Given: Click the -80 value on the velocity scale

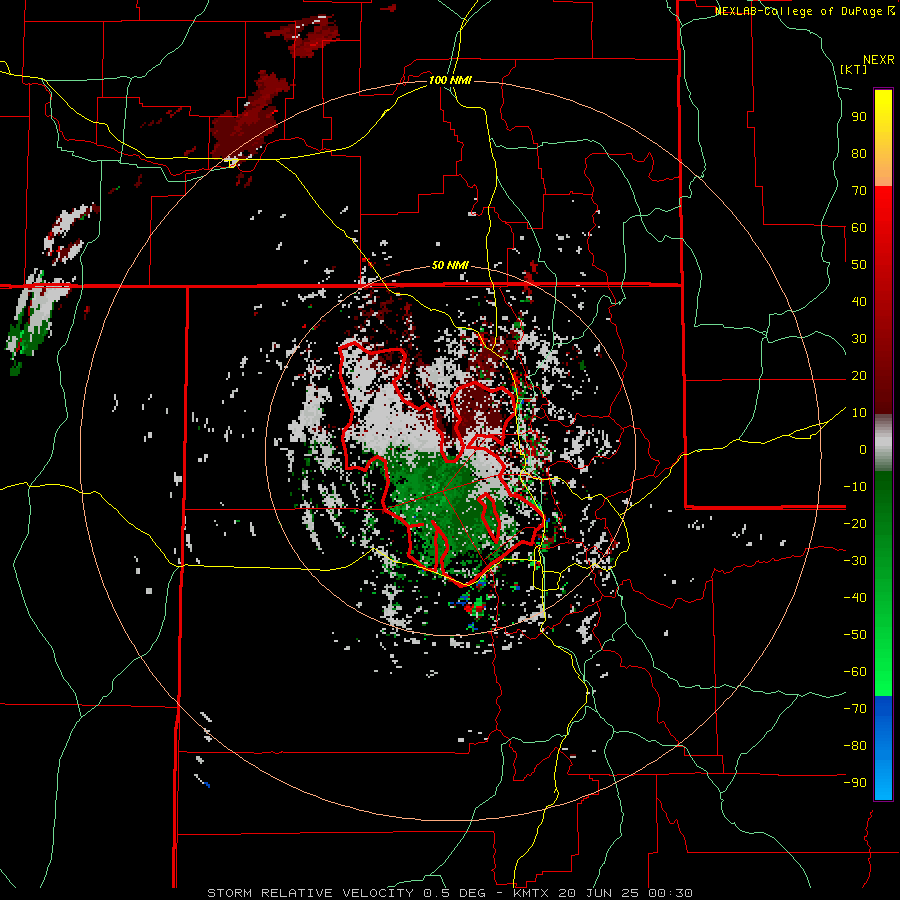Looking at the screenshot, I should click(855, 746).
